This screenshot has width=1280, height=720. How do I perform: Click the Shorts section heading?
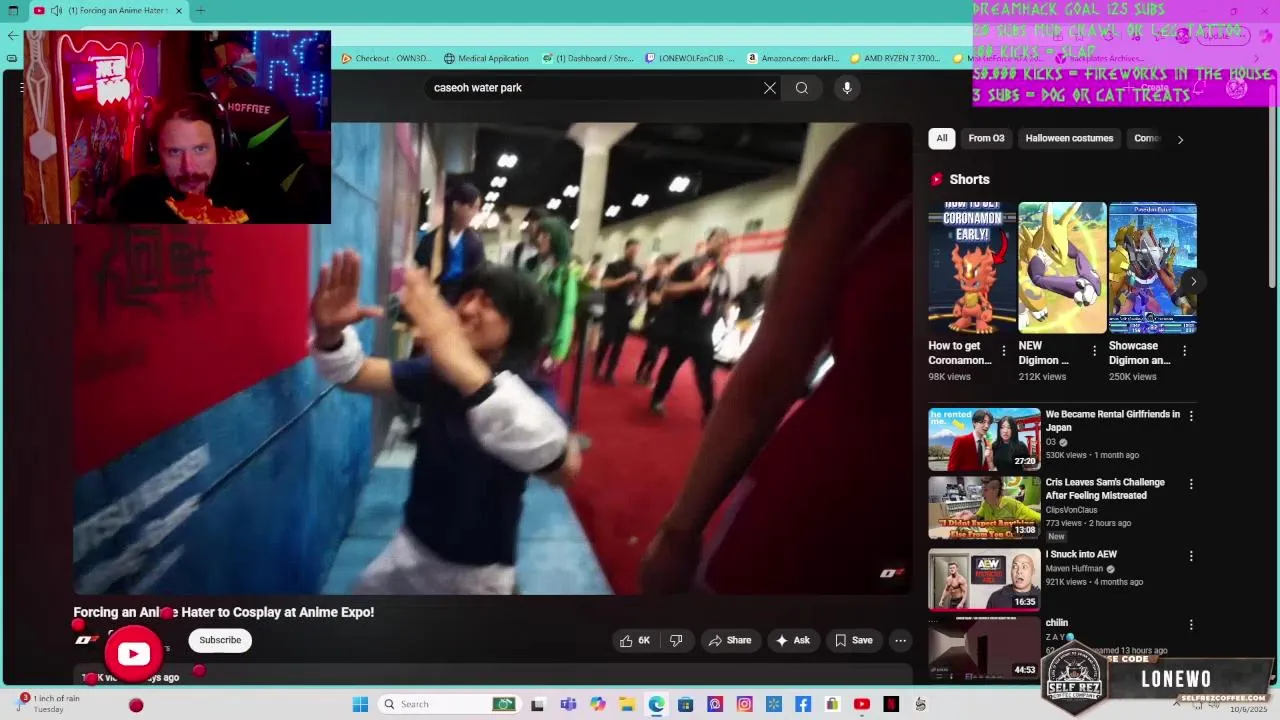pos(969,179)
